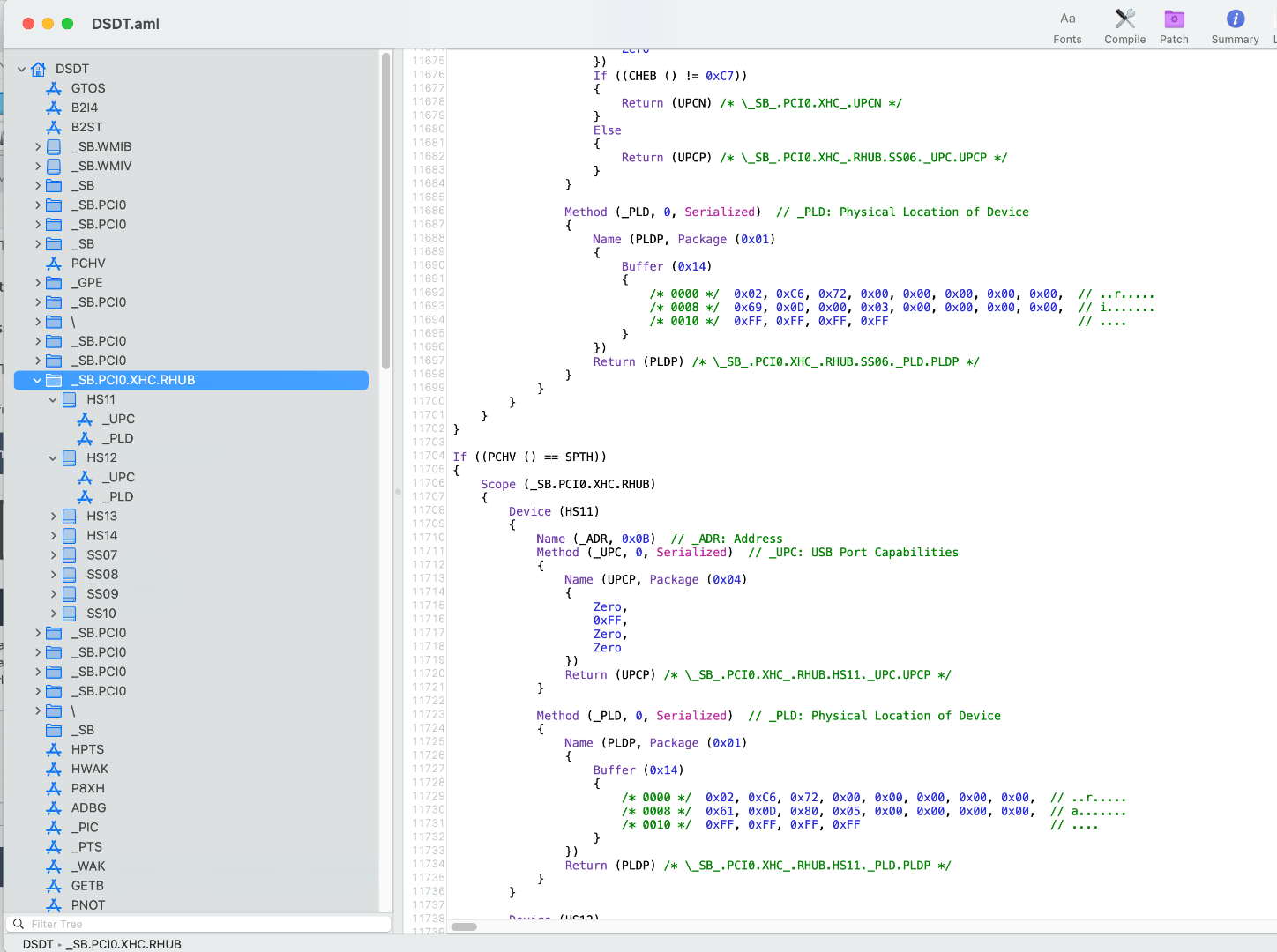
Task: Select the _UPC method under HS11
Action: tap(121, 420)
